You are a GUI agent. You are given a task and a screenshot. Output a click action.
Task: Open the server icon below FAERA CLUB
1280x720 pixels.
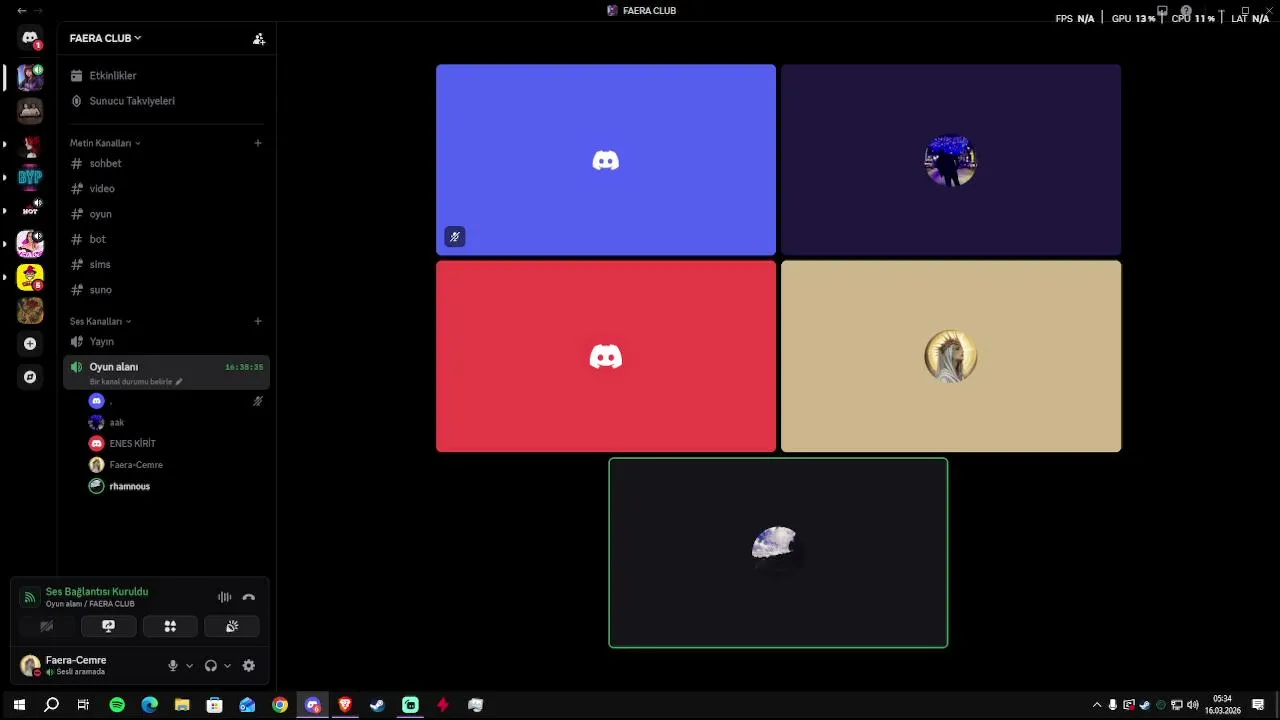30,110
